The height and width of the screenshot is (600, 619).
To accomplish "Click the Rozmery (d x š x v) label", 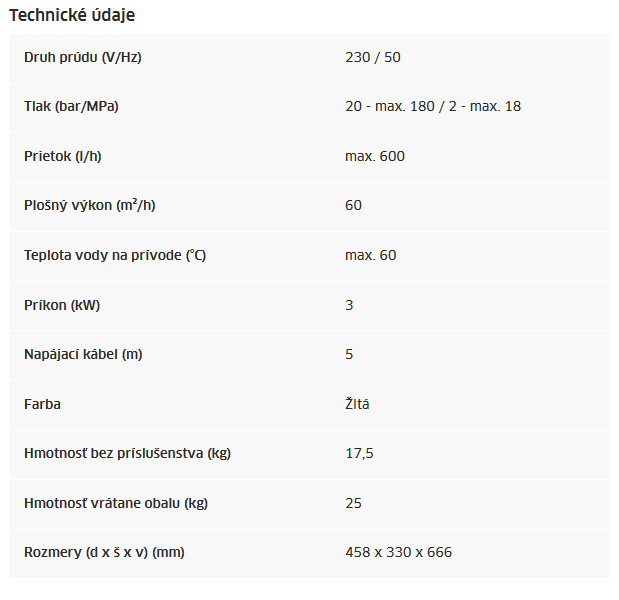I will pos(104,552).
